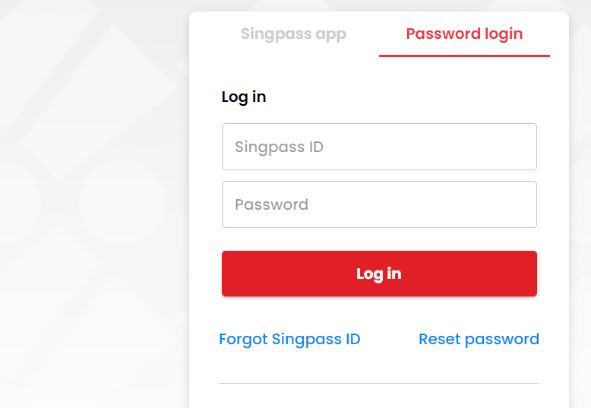Recover a forgotten Singpass ID

click(x=289, y=339)
